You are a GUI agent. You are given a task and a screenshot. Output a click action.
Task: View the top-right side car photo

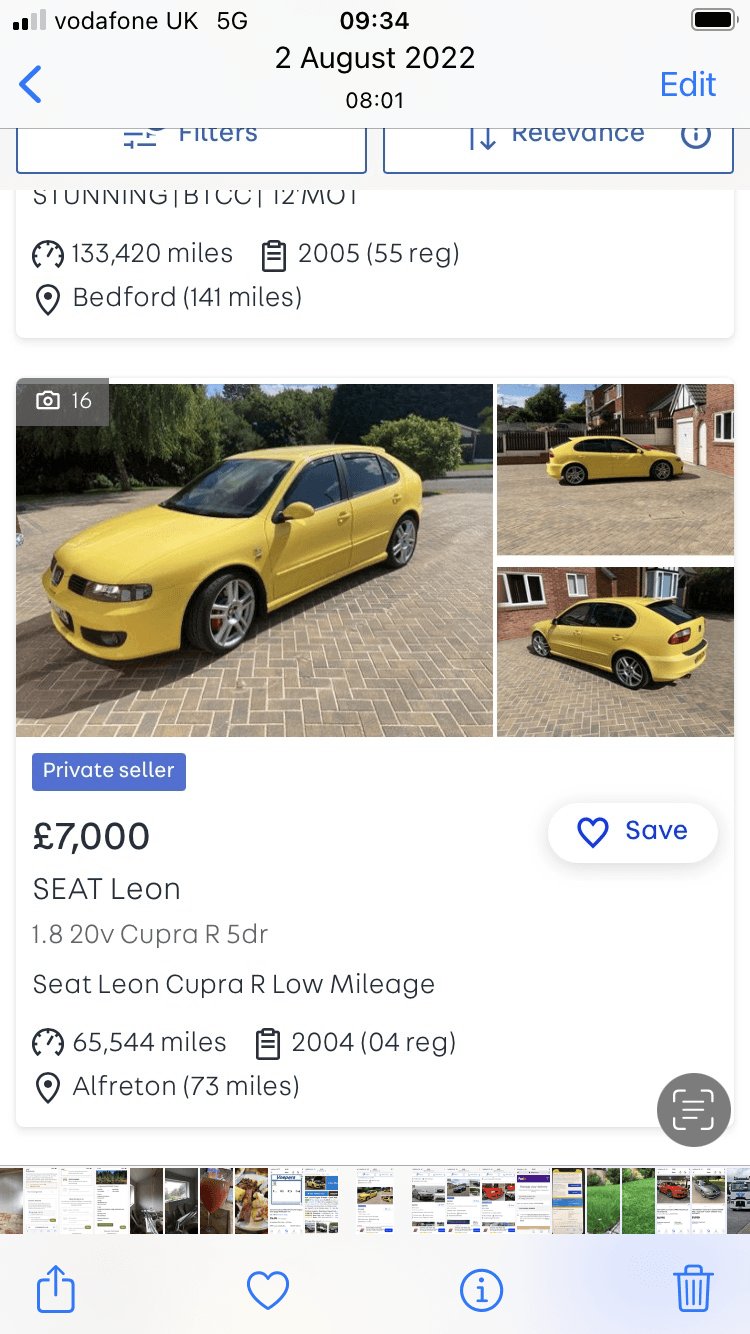click(x=615, y=468)
